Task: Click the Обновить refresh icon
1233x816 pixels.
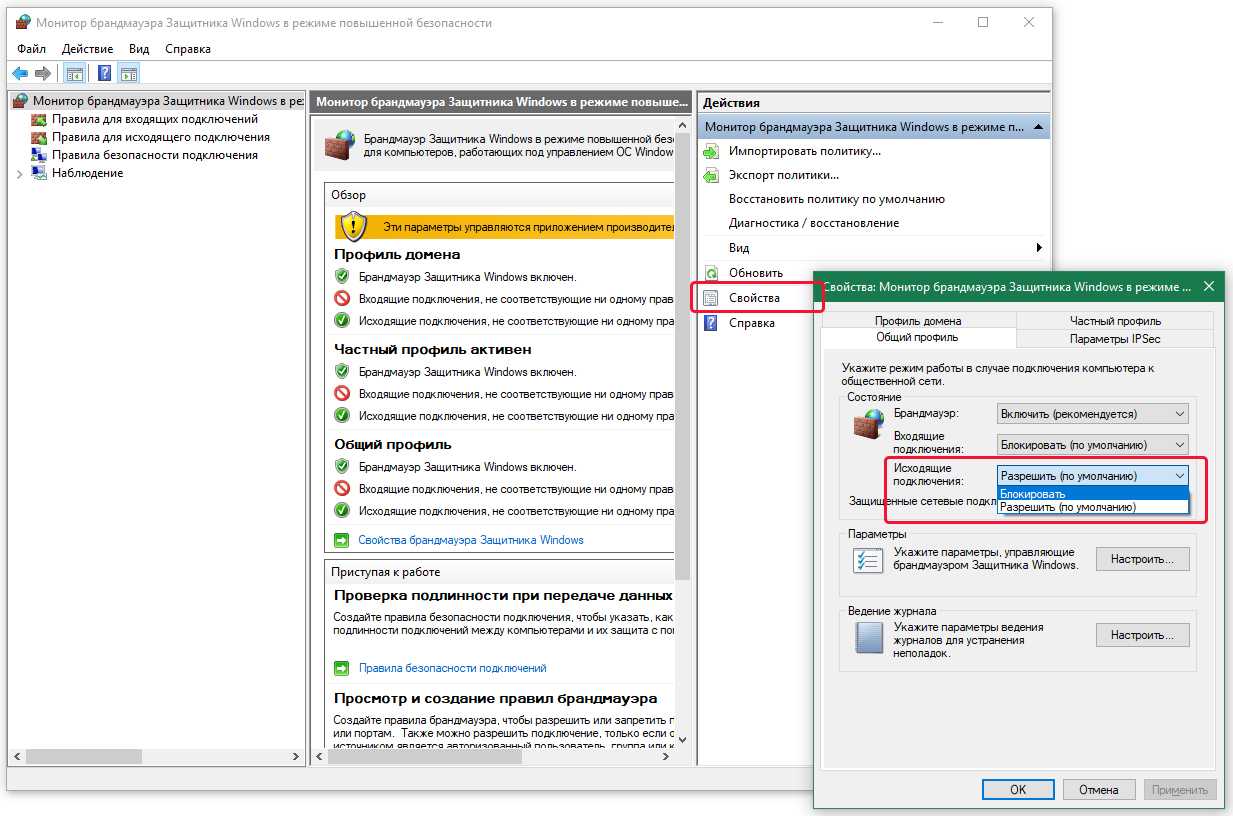Action: tap(711, 272)
